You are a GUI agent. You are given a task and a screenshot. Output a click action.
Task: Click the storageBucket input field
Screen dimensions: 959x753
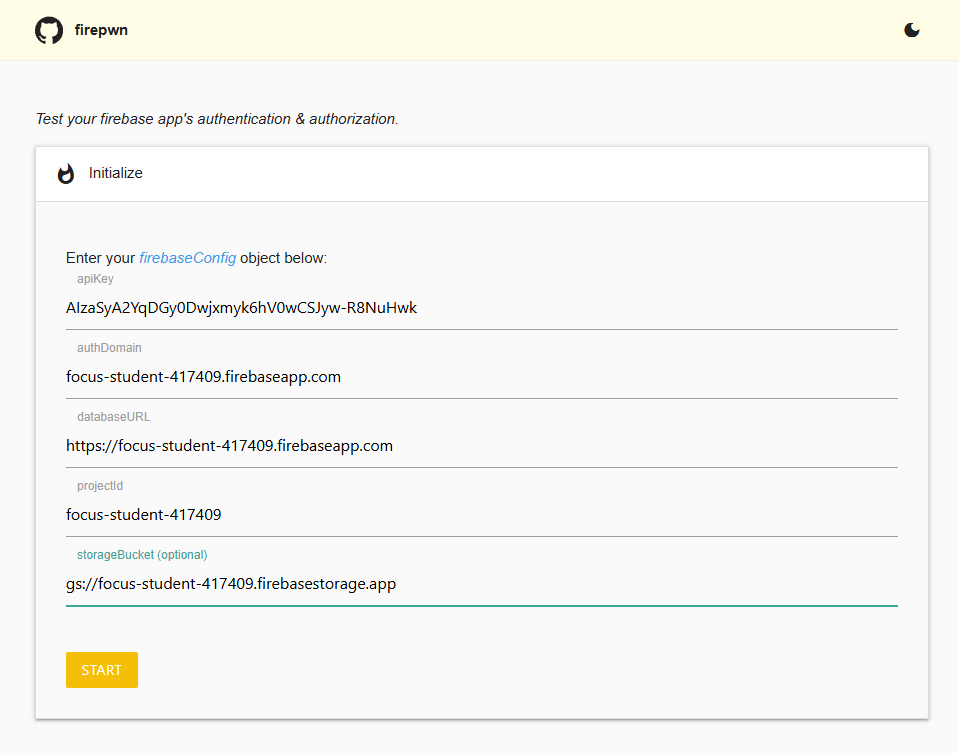481,584
